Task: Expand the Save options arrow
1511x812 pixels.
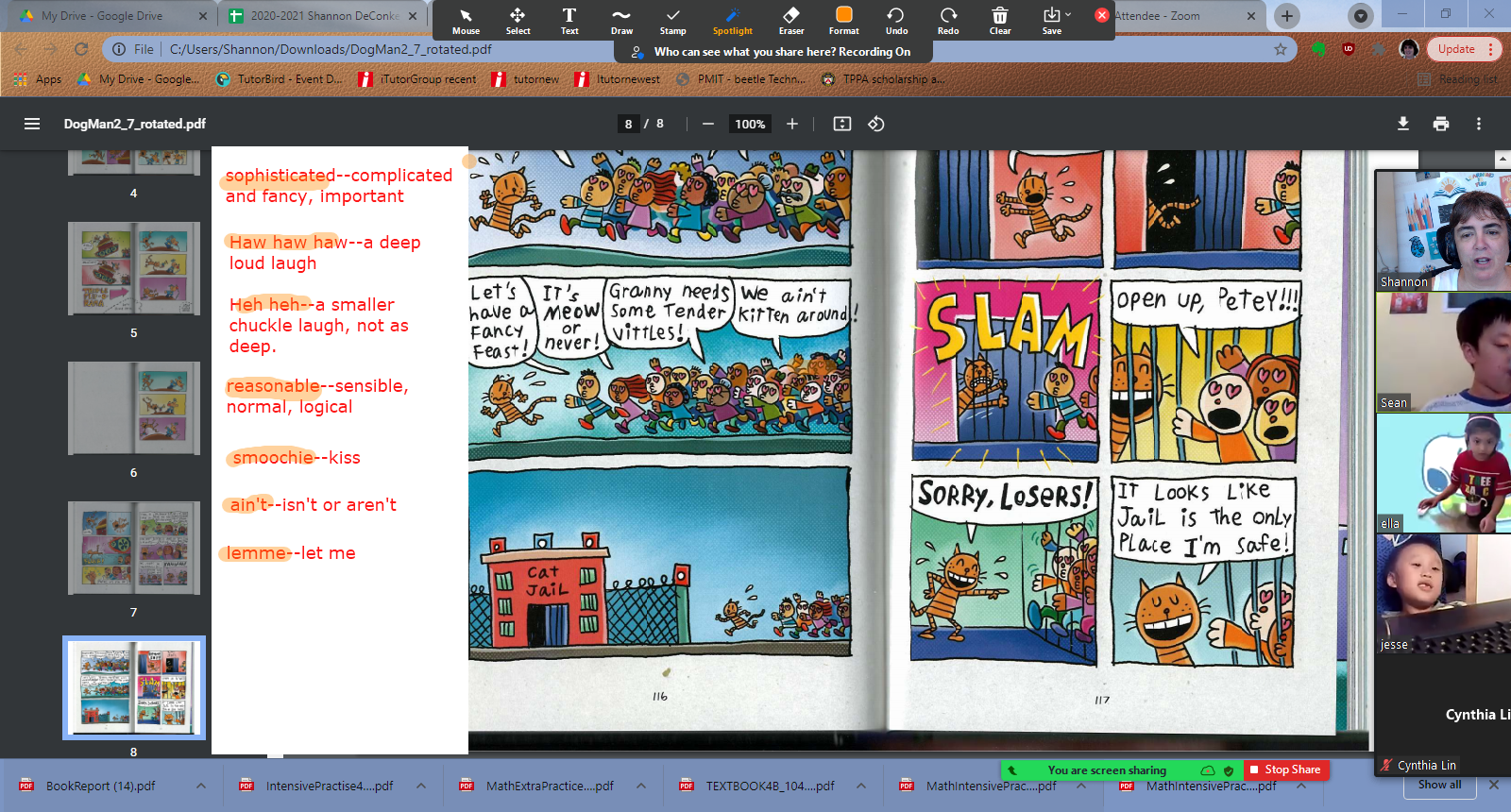Action: [1069, 14]
